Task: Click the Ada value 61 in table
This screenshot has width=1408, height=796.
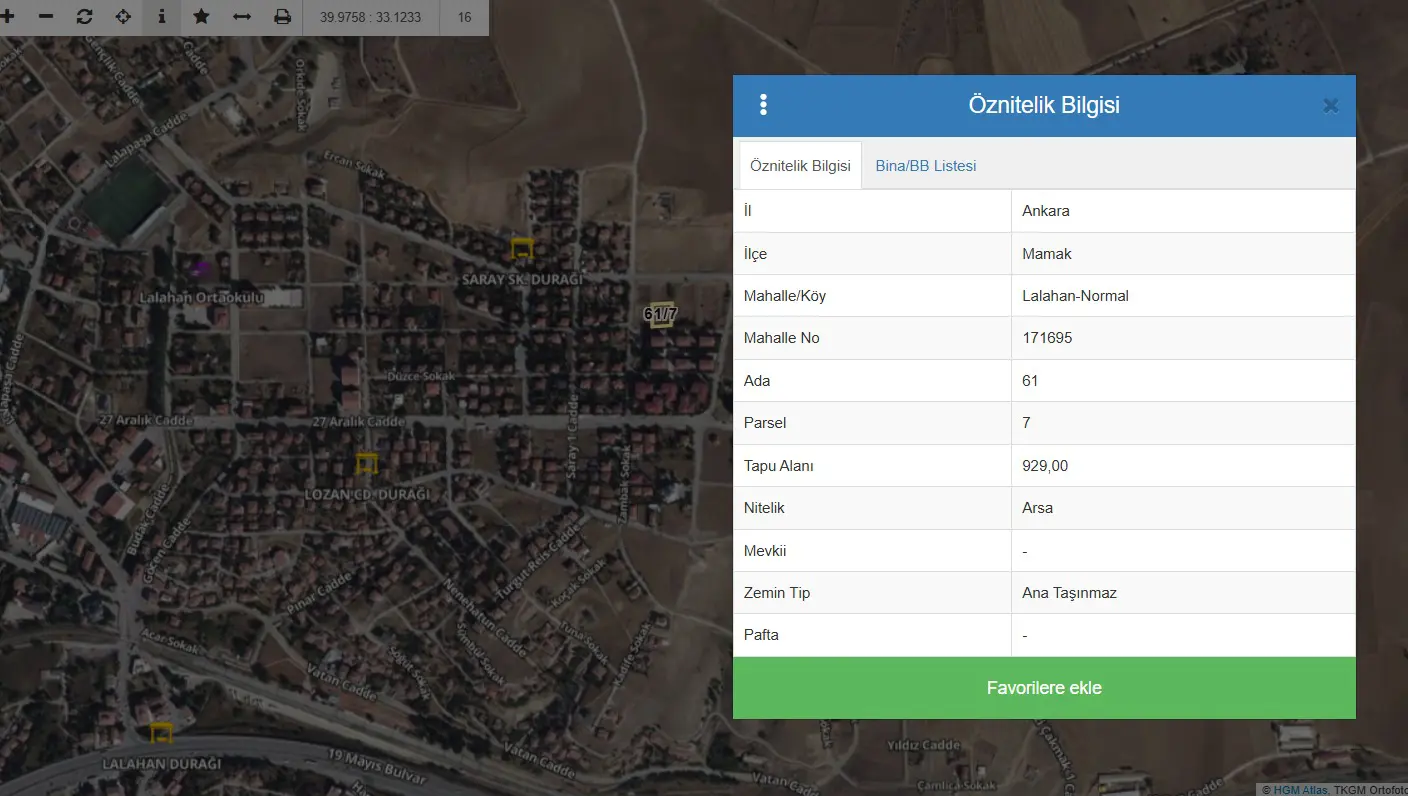Action: 1030,381
